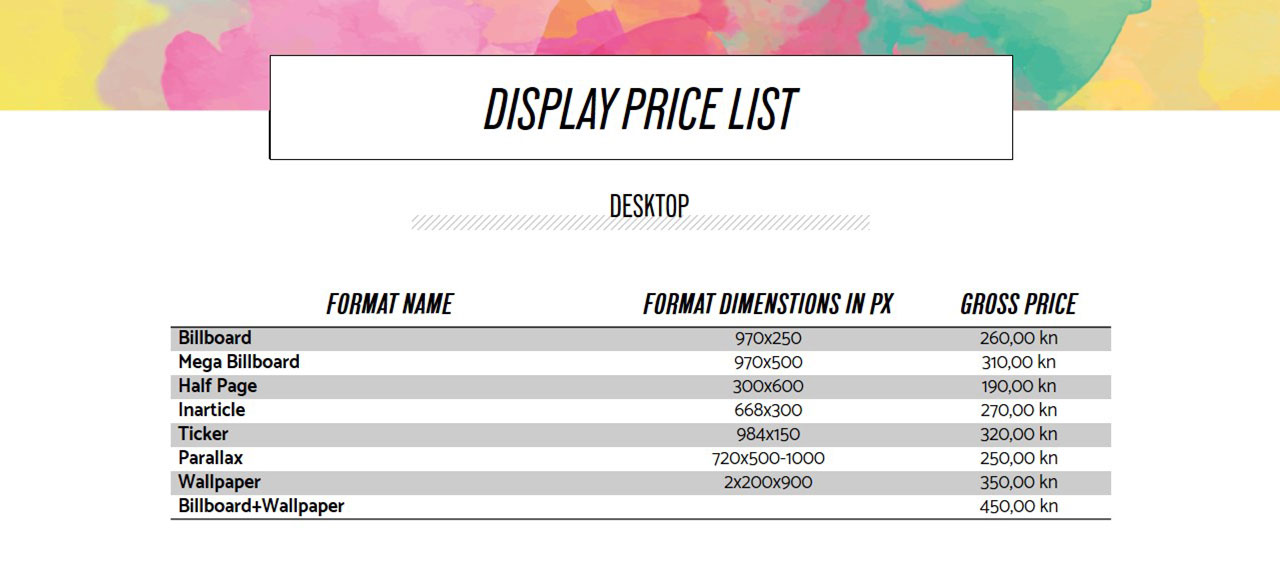Click the DISPLAY PRICE LIST title
The image size is (1280, 568).
[x=641, y=109]
